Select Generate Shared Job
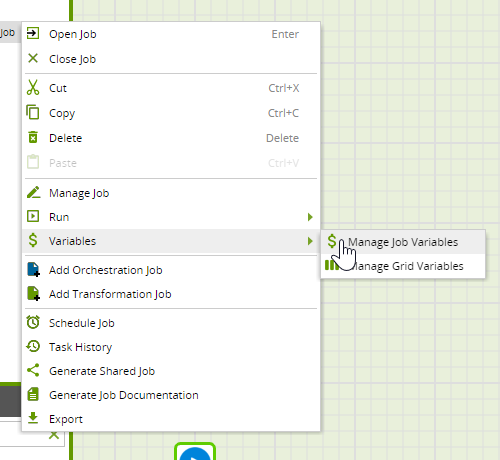500x460 pixels. tap(171, 371)
